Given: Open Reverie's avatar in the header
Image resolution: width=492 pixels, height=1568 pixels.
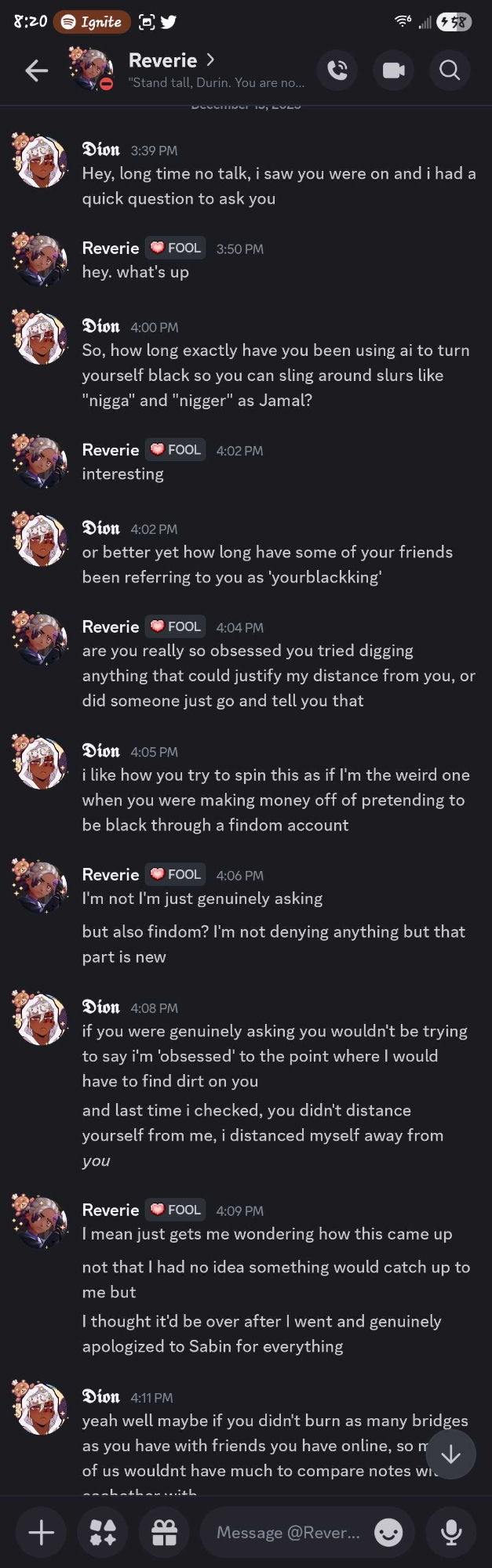Looking at the screenshot, I should pos(91,69).
